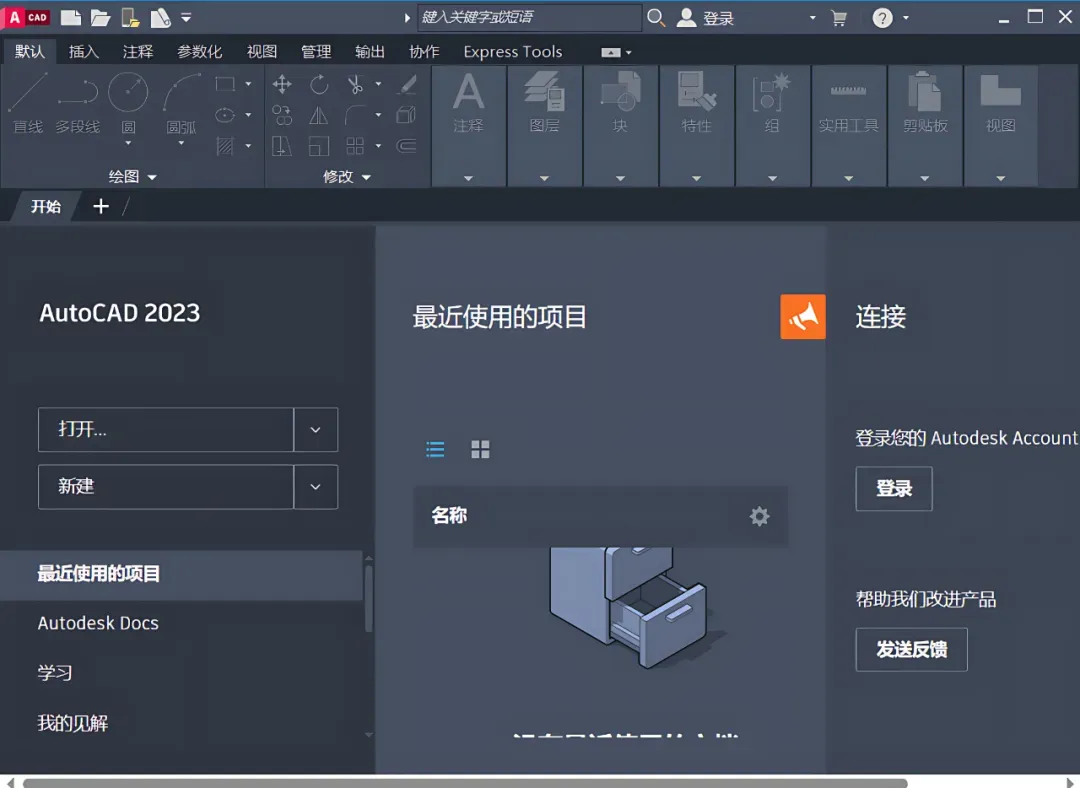Select the Scale tool

click(x=319, y=146)
